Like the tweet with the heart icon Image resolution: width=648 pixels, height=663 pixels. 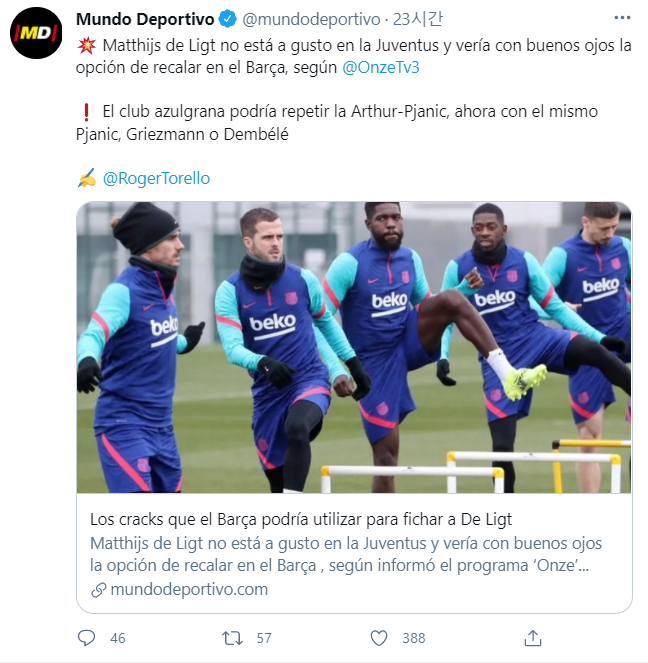click(379, 638)
